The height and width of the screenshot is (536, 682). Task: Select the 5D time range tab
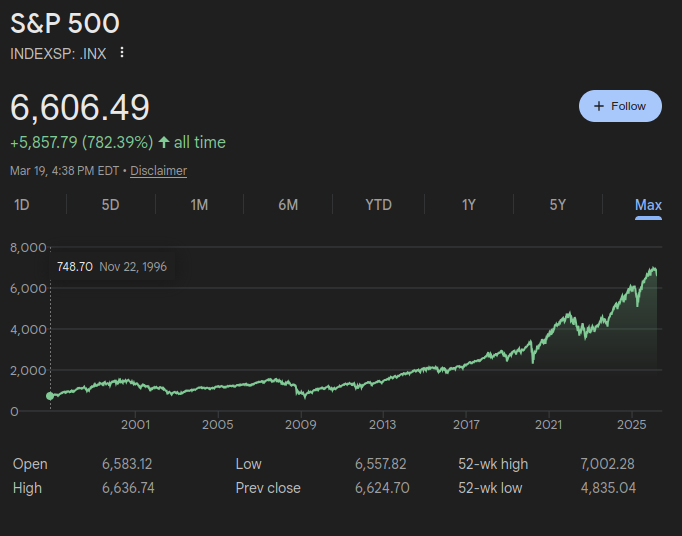tap(110, 204)
